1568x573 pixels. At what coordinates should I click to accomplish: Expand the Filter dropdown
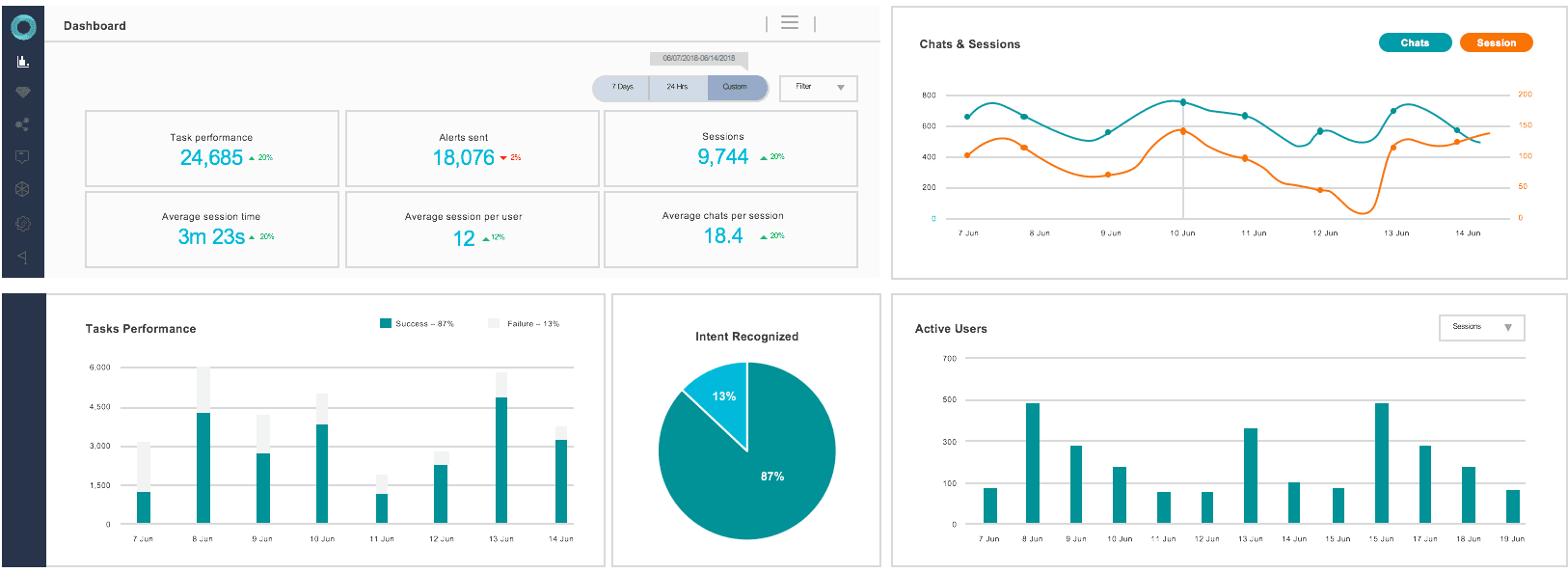click(818, 88)
